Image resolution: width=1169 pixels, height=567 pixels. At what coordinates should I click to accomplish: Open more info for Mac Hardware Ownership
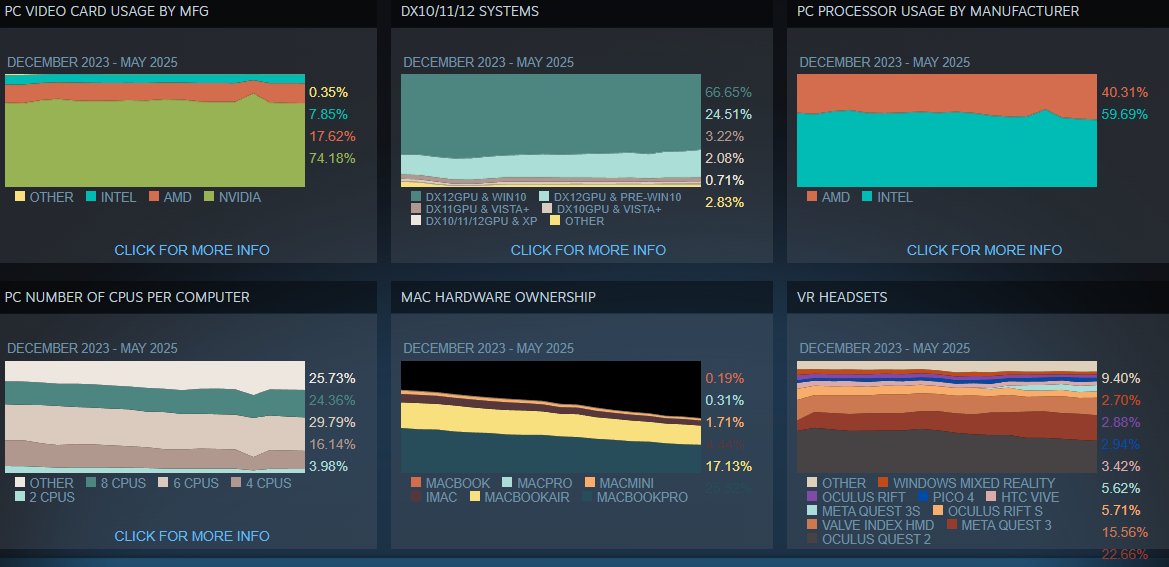[588, 536]
